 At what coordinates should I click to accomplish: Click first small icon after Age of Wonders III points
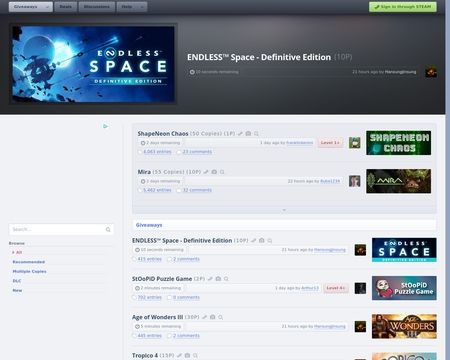click(x=204, y=317)
